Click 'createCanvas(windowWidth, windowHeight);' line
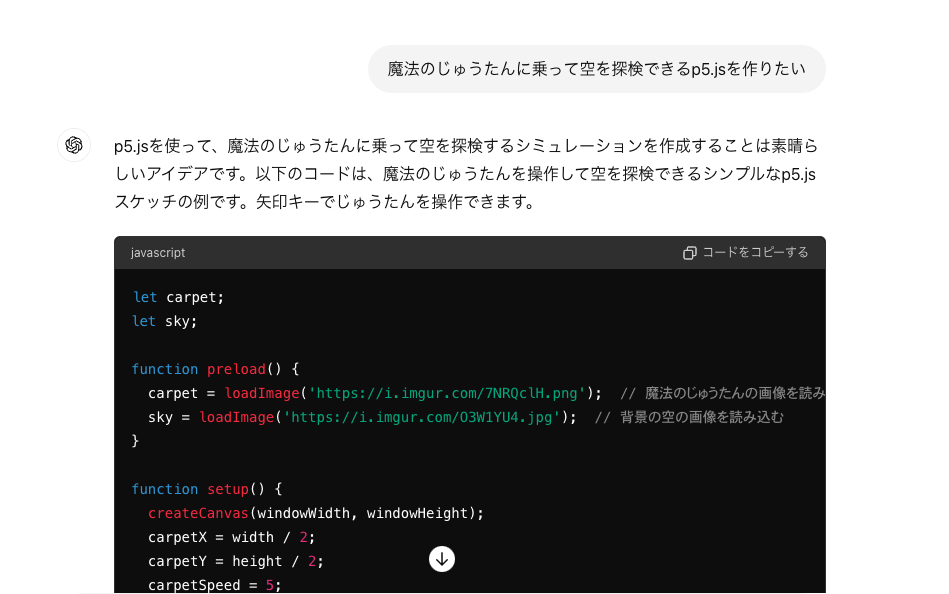Screen dimensions: 949x594 [316, 513]
